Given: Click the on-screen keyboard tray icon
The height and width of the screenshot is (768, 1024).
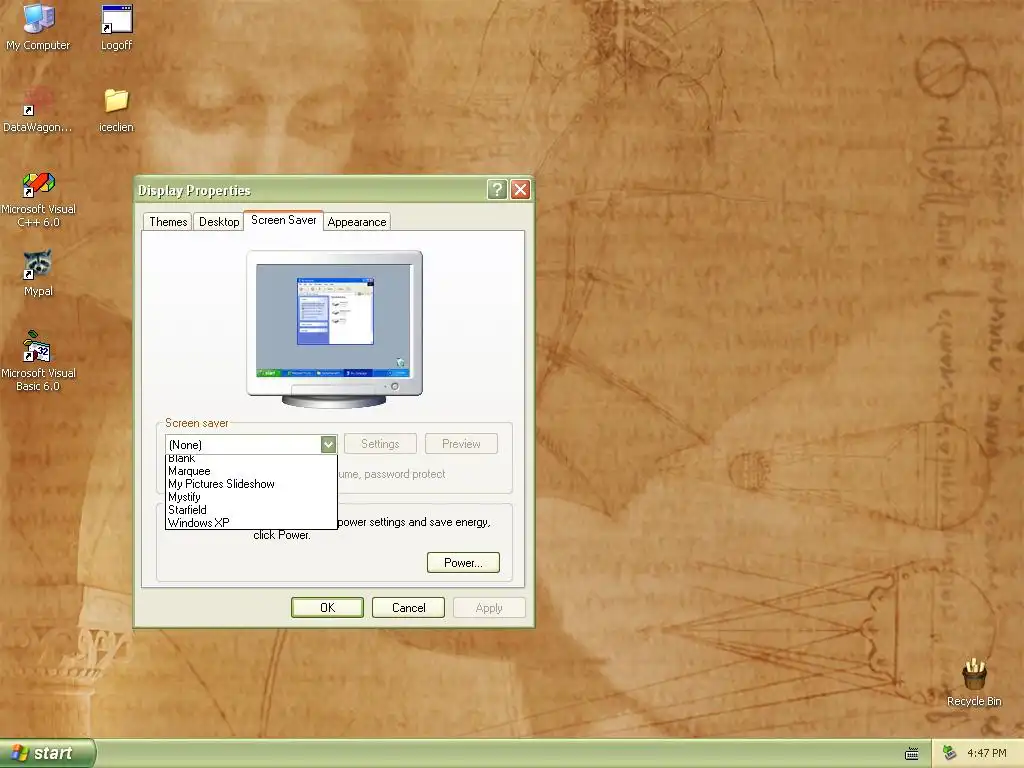Looking at the screenshot, I should coord(912,754).
